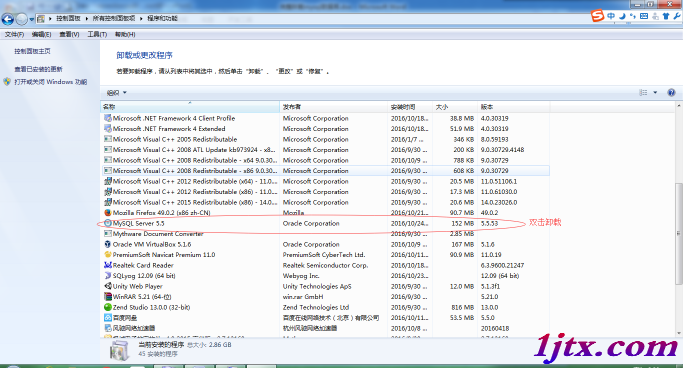Image resolution: width=683 pixels, height=368 pixels.
Task: Open the change view icon
Action: point(643,92)
